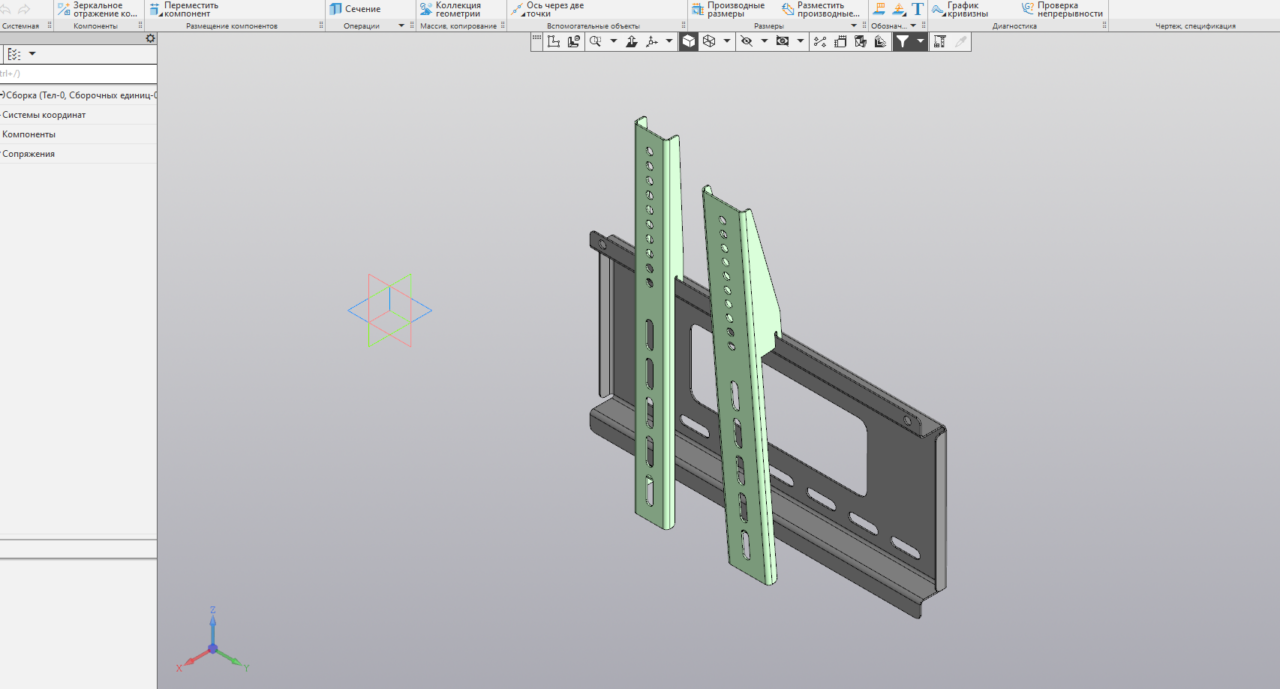Image resolution: width=1280 pixels, height=689 pixels.
Task: Click the Компоненты group label
Action: [x=95, y=26]
